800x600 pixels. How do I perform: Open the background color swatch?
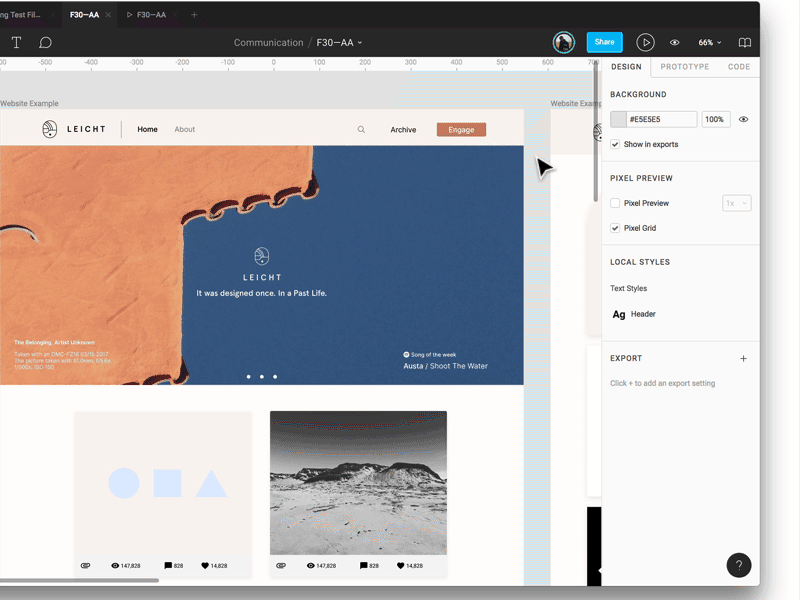pos(618,119)
